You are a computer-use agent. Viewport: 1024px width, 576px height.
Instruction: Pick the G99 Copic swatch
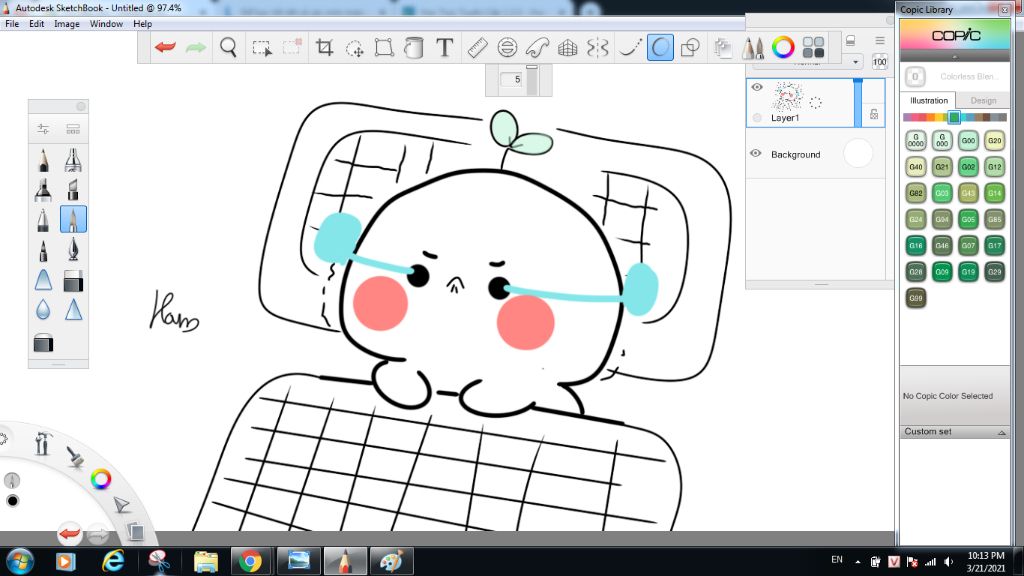pyautogui.click(x=916, y=298)
